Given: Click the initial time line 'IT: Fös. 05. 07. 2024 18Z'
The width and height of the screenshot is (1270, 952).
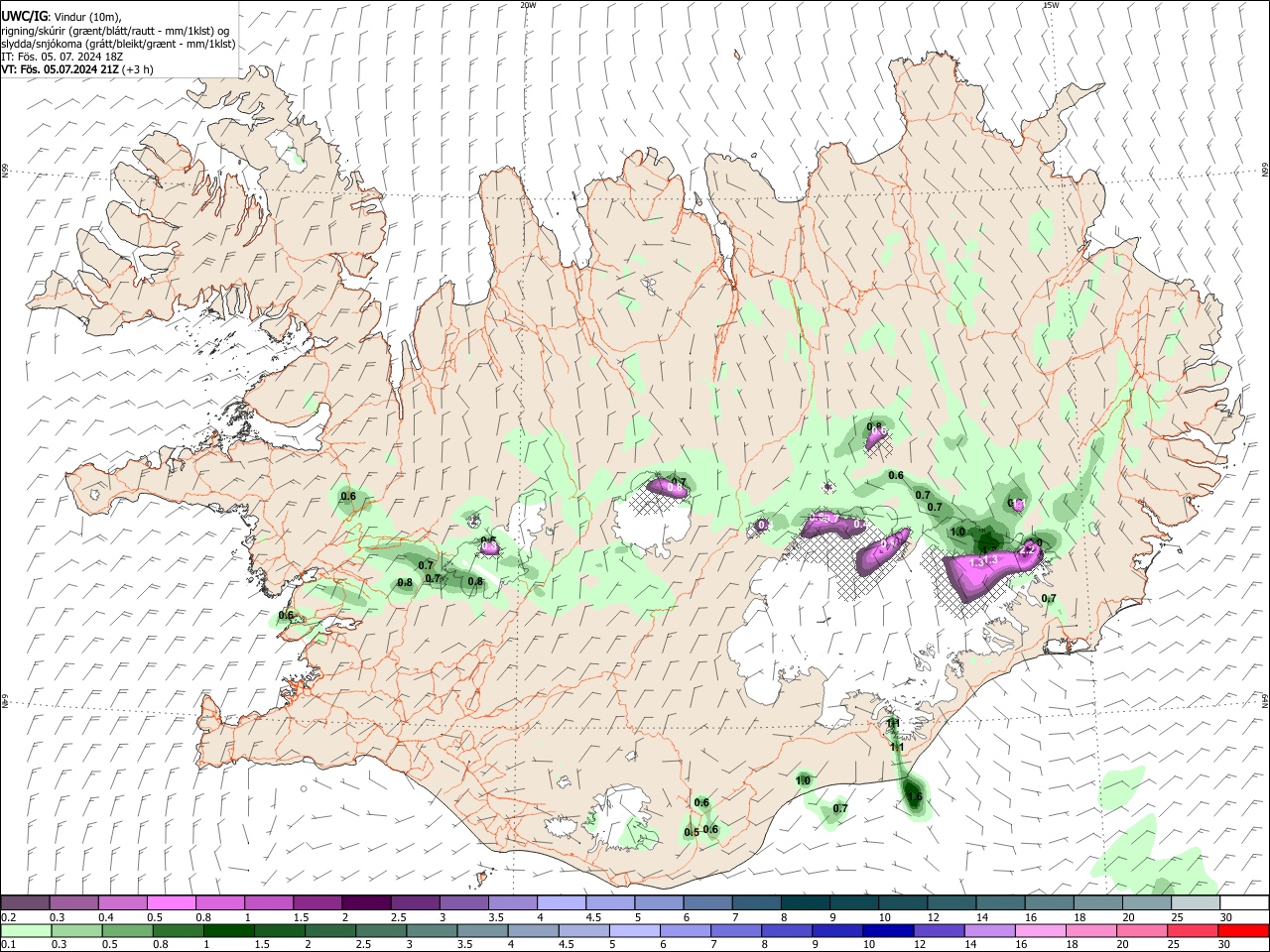Looking at the screenshot, I should [62, 57].
